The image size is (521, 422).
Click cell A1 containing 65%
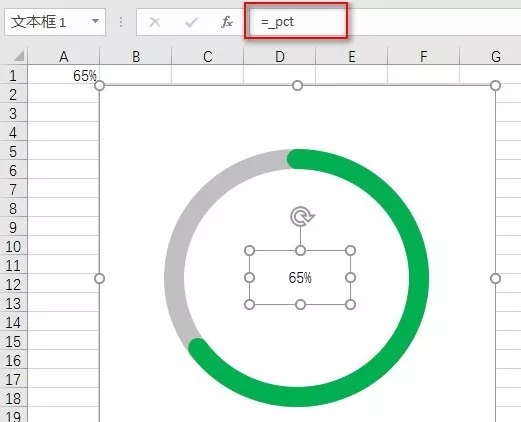pyautogui.click(x=63, y=75)
